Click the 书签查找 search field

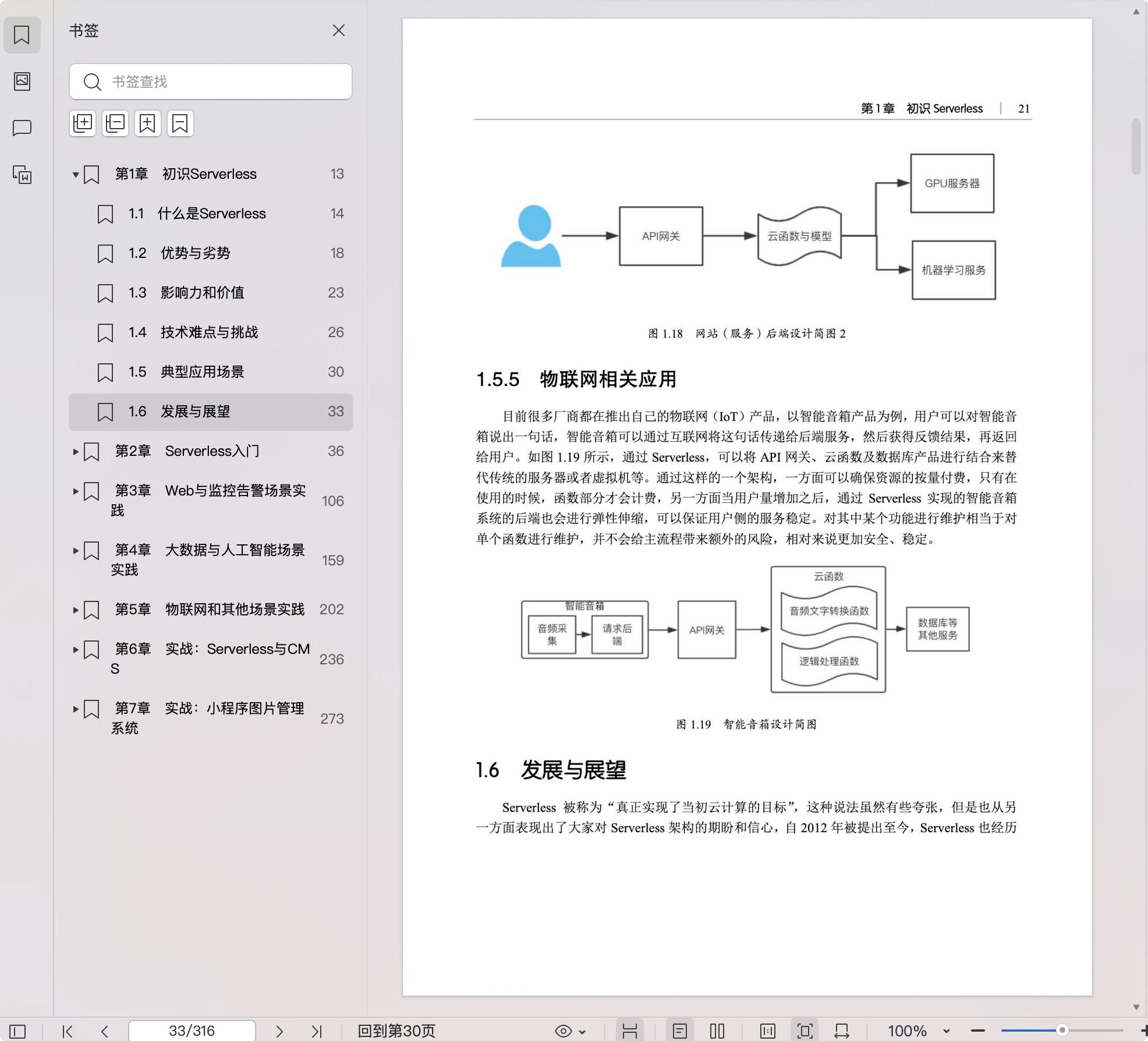tap(211, 82)
